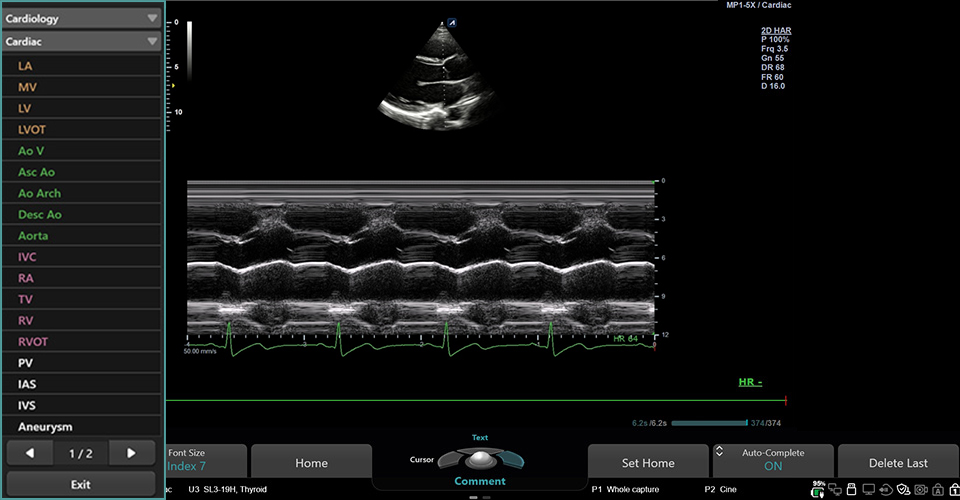The image size is (960, 500).
Task: Expand the Cardiac dropdown
Action: coord(82,42)
